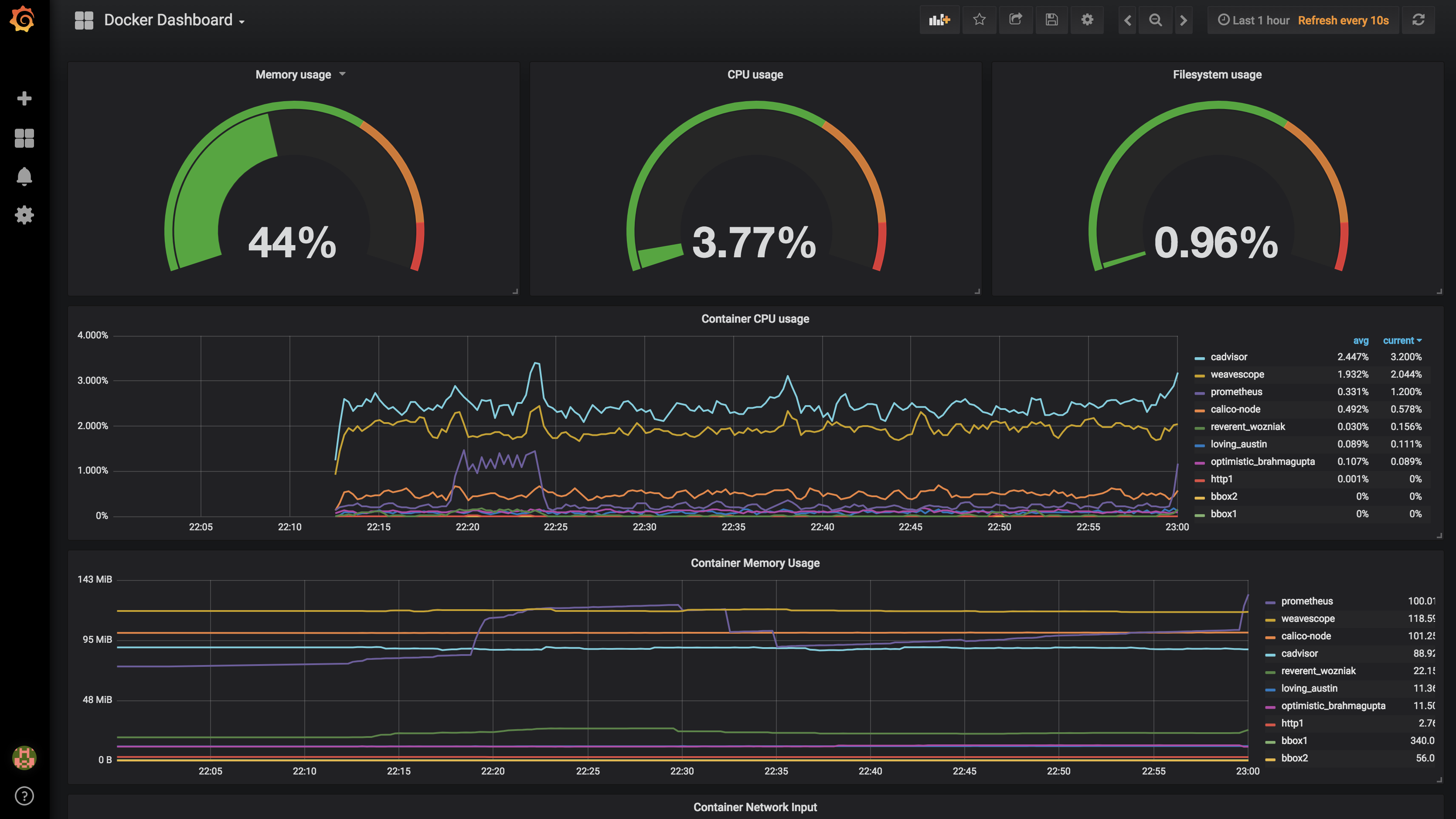This screenshot has height=819, width=1456.
Task: Share the dashboard via share icon
Action: click(1016, 20)
